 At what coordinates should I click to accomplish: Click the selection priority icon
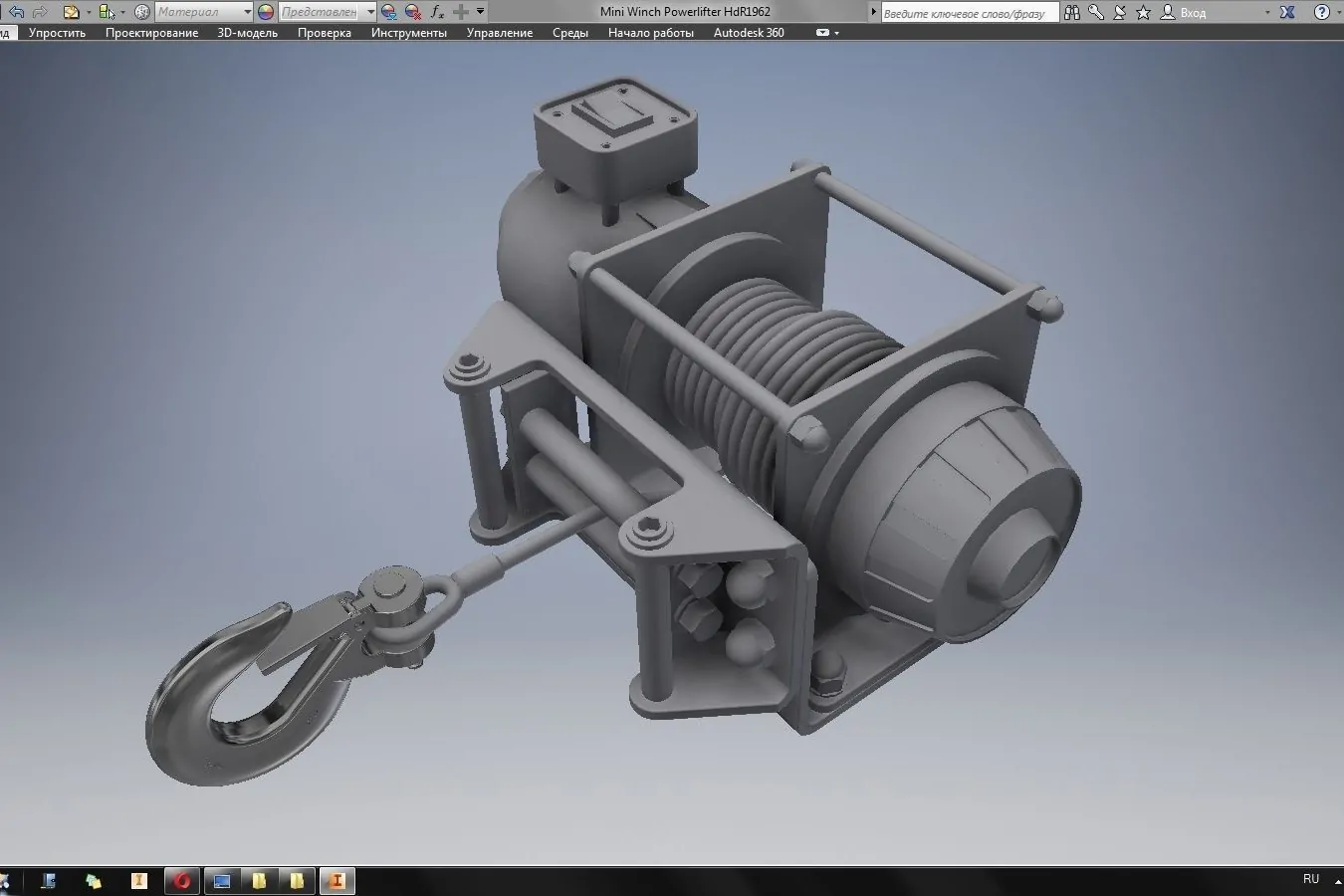[107, 12]
